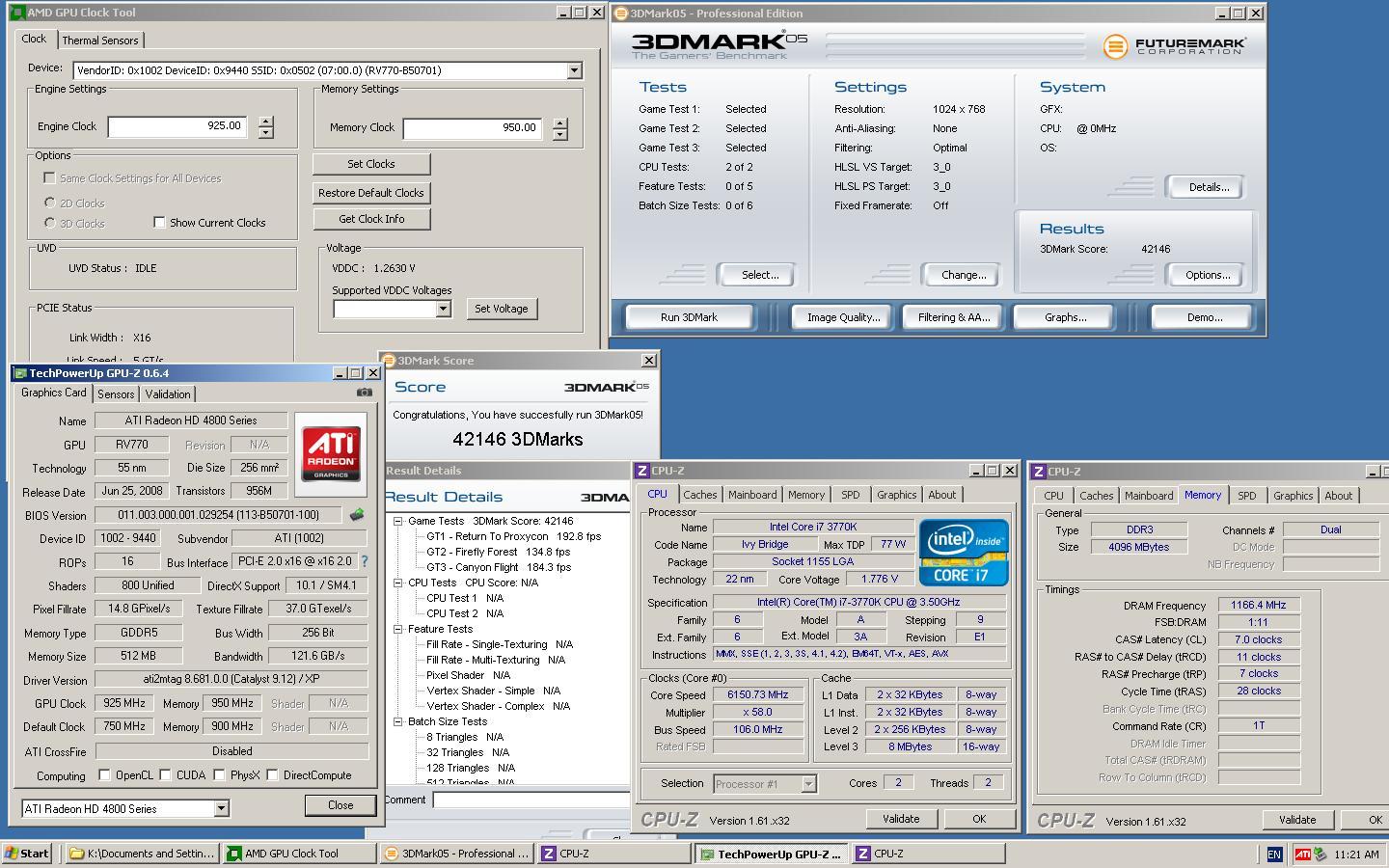Screen dimensions: 1389x868
Task: Open the Device dropdown in GPU Clock Tool
Action: 574,70
